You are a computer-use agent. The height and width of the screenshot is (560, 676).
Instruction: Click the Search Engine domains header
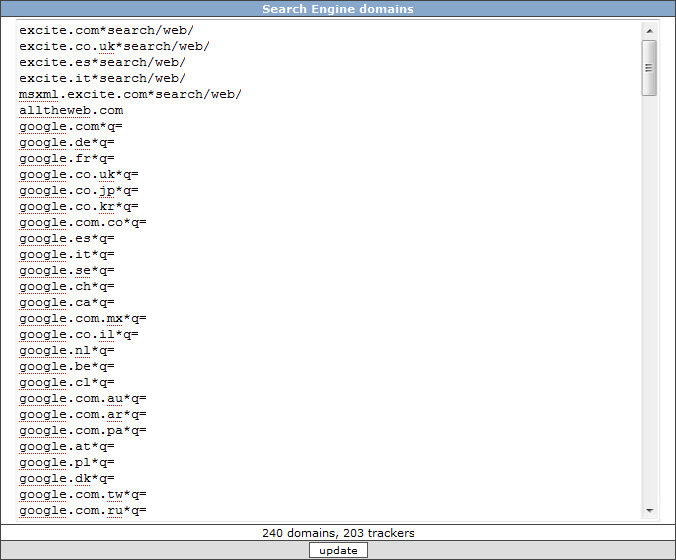pos(338,9)
